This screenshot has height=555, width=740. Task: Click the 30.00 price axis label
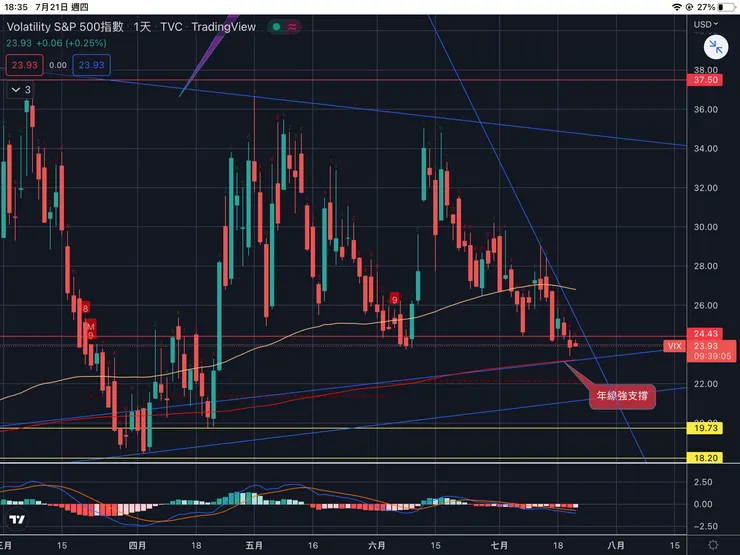coord(706,227)
